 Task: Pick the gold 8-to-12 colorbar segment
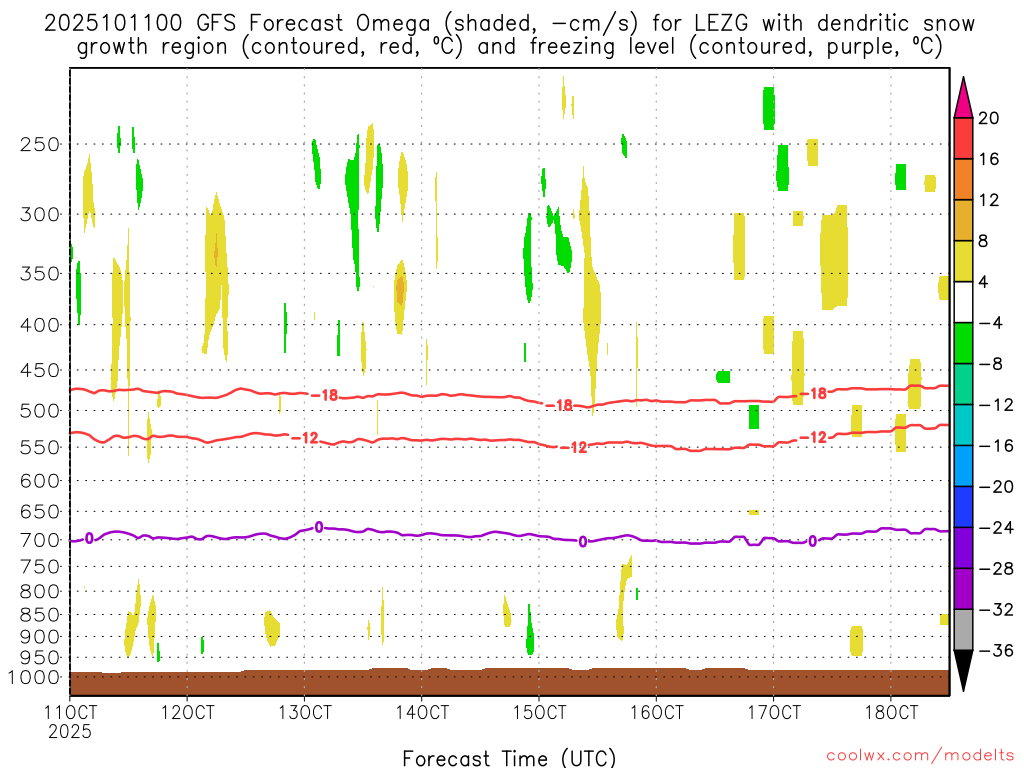click(x=963, y=221)
